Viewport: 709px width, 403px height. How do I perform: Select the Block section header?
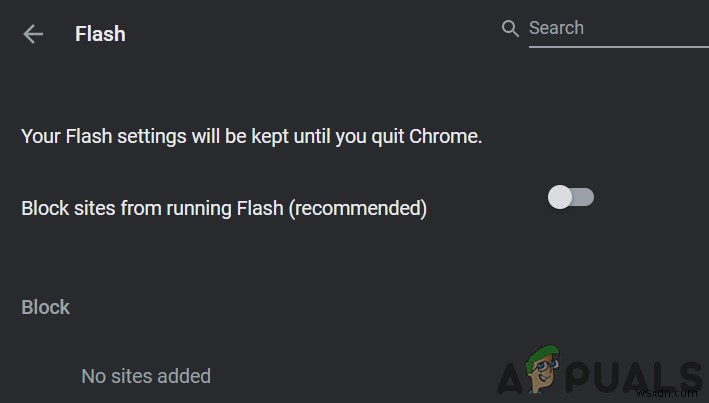tap(45, 307)
